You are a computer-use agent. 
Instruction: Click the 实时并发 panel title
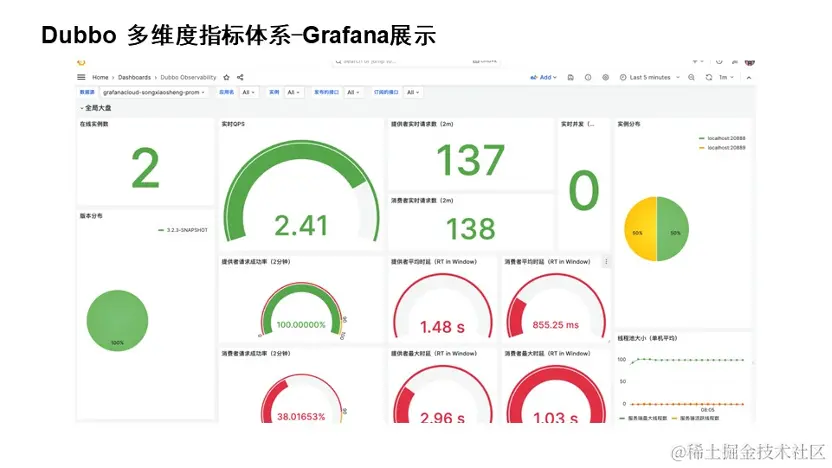point(577,124)
